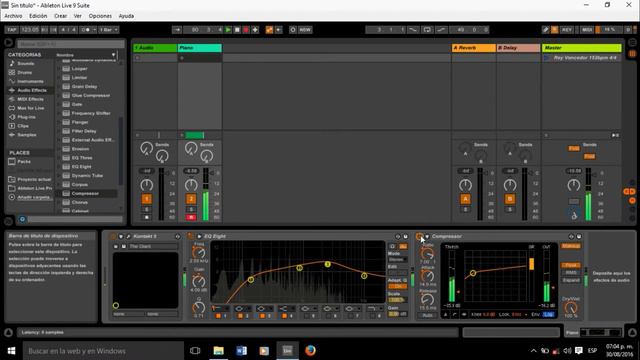Screen dimensions: 640x360
Task: Click the TAP tempo button
Action: click(11, 30)
